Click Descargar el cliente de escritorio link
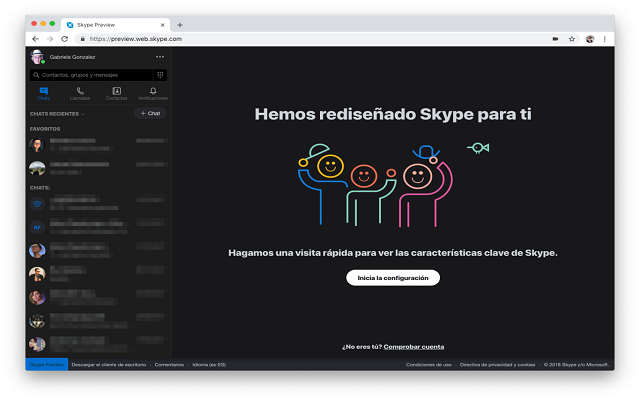This screenshot has width=640, height=400. point(110,364)
